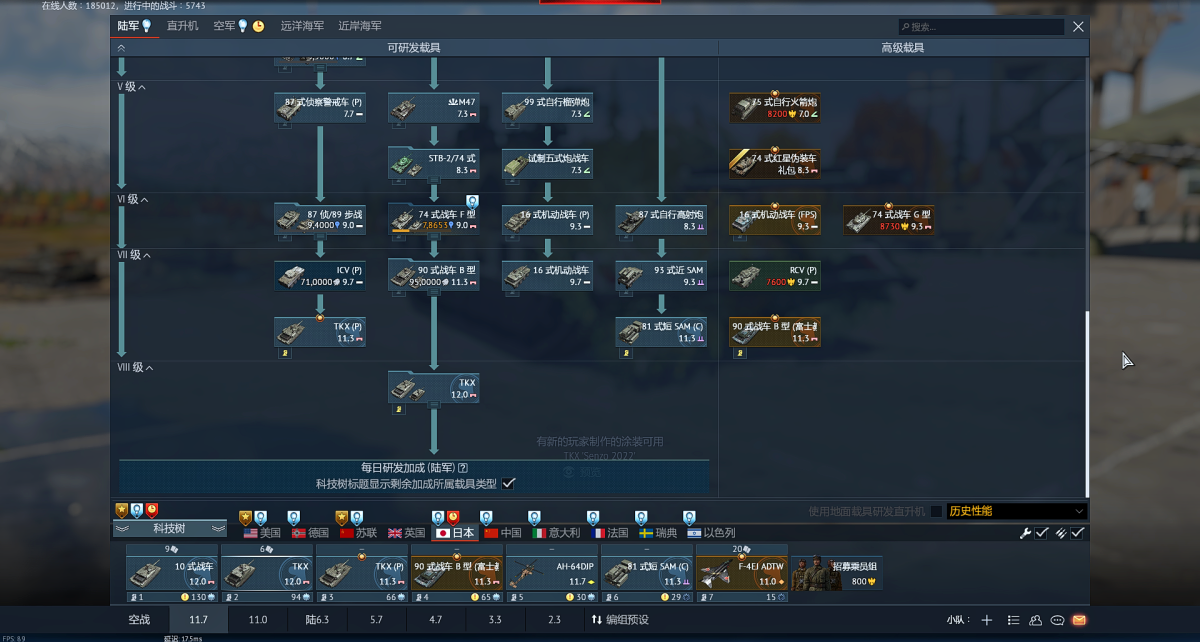This screenshot has height=642, width=1200.
Task: Open the 远洋海军 tab
Action: tap(302, 26)
